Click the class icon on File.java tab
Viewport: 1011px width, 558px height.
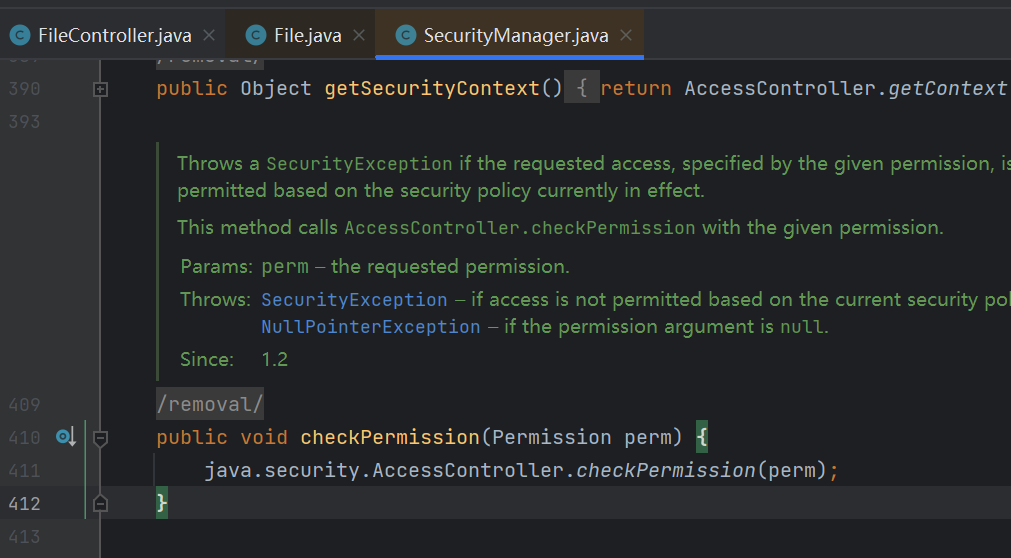256,35
